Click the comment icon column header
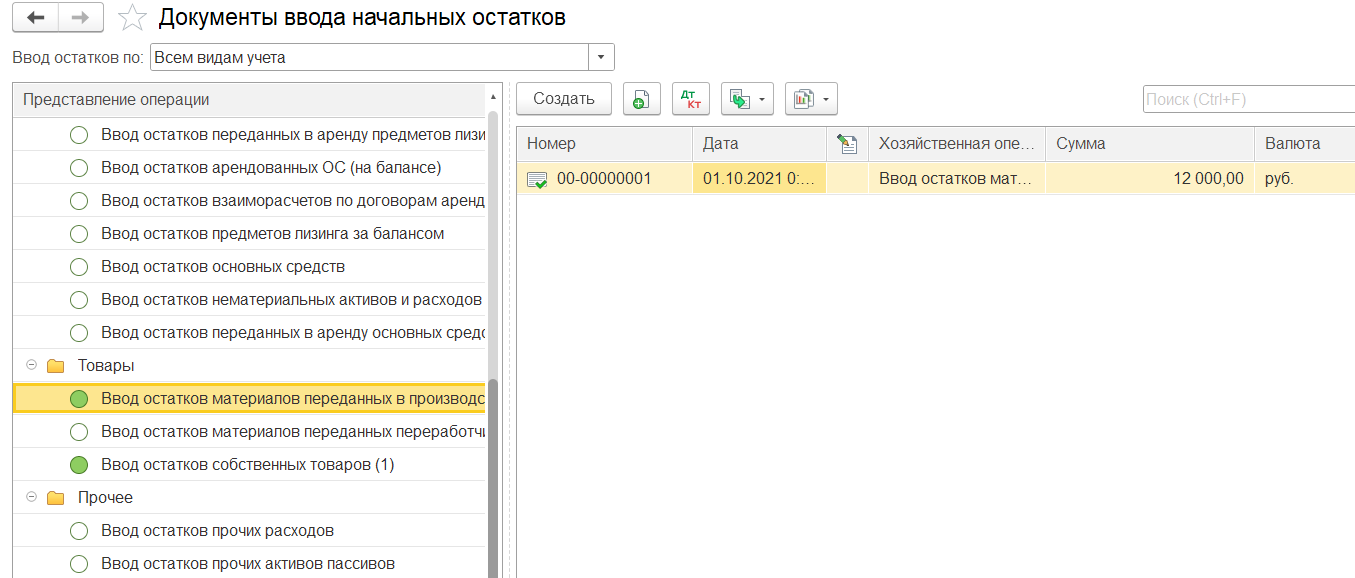Image resolution: width=1355 pixels, height=578 pixels. (x=847, y=144)
